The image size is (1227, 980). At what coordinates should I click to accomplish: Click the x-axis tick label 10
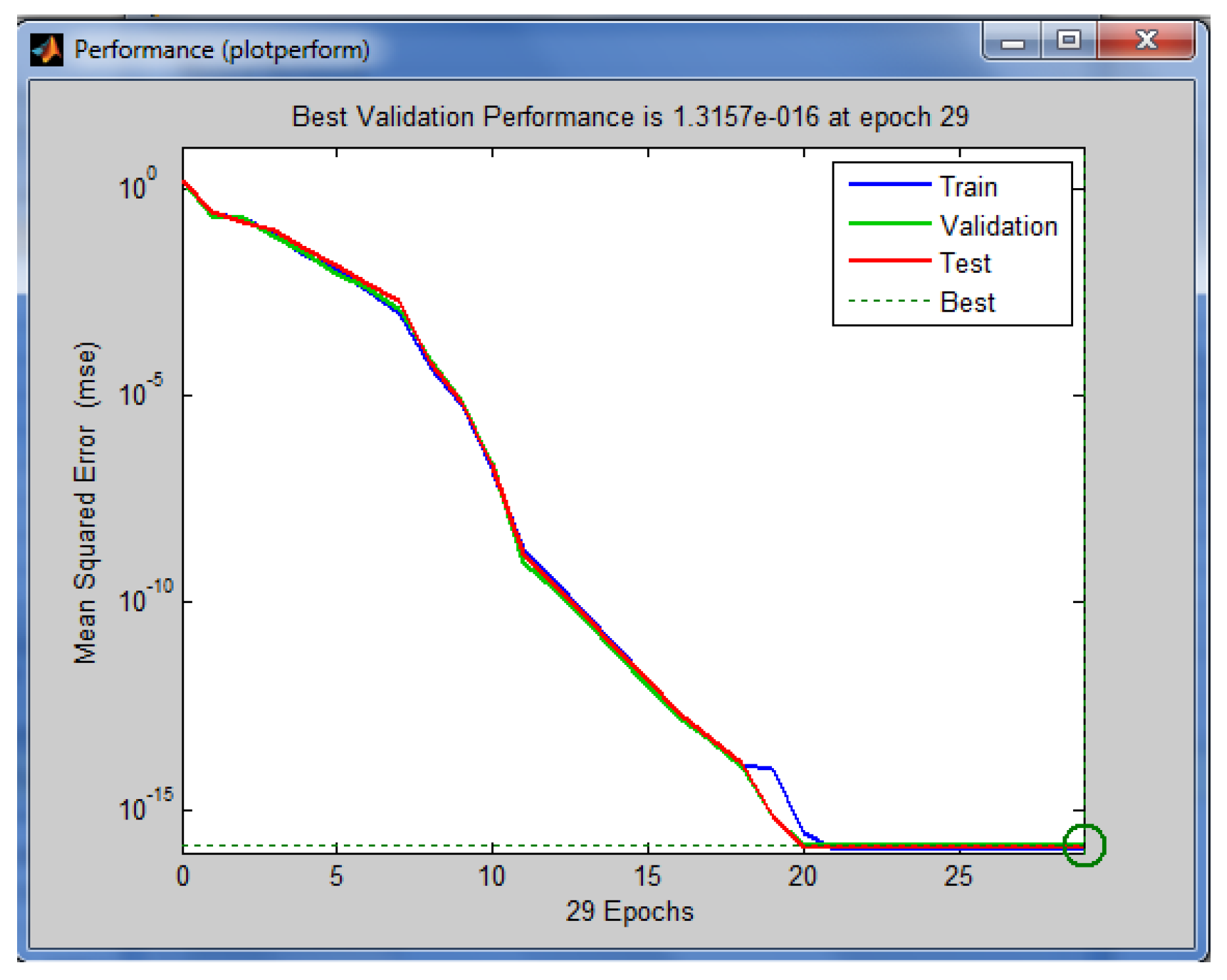click(x=491, y=876)
